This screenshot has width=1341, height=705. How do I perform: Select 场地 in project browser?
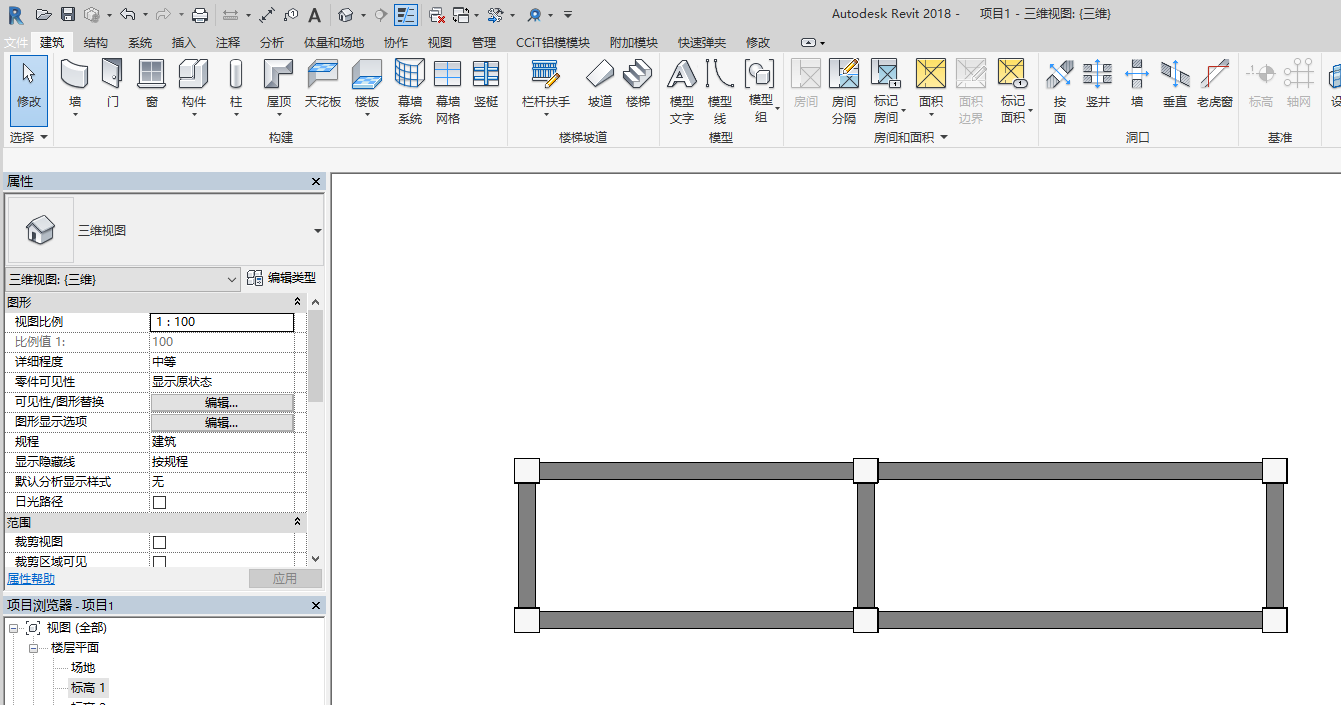tap(83, 668)
